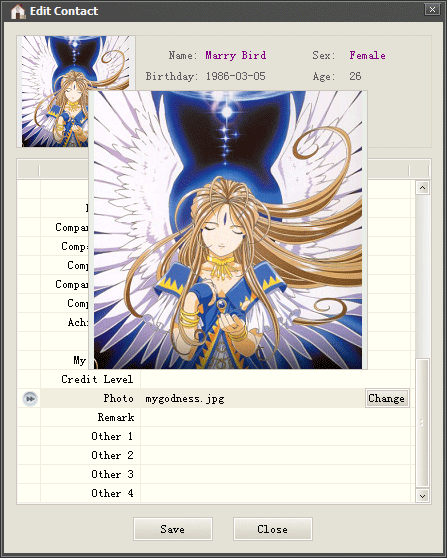Select the Credit Level value cell

[x=275, y=379]
